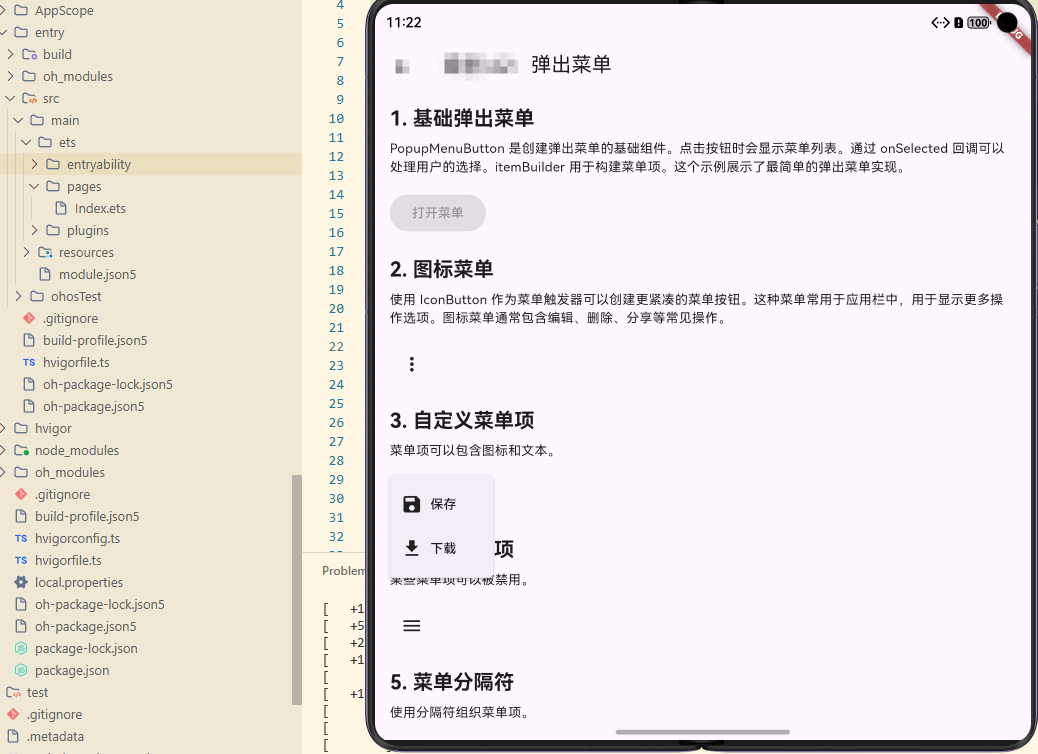Select 下载 from the open popup menu

pyautogui.click(x=441, y=548)
